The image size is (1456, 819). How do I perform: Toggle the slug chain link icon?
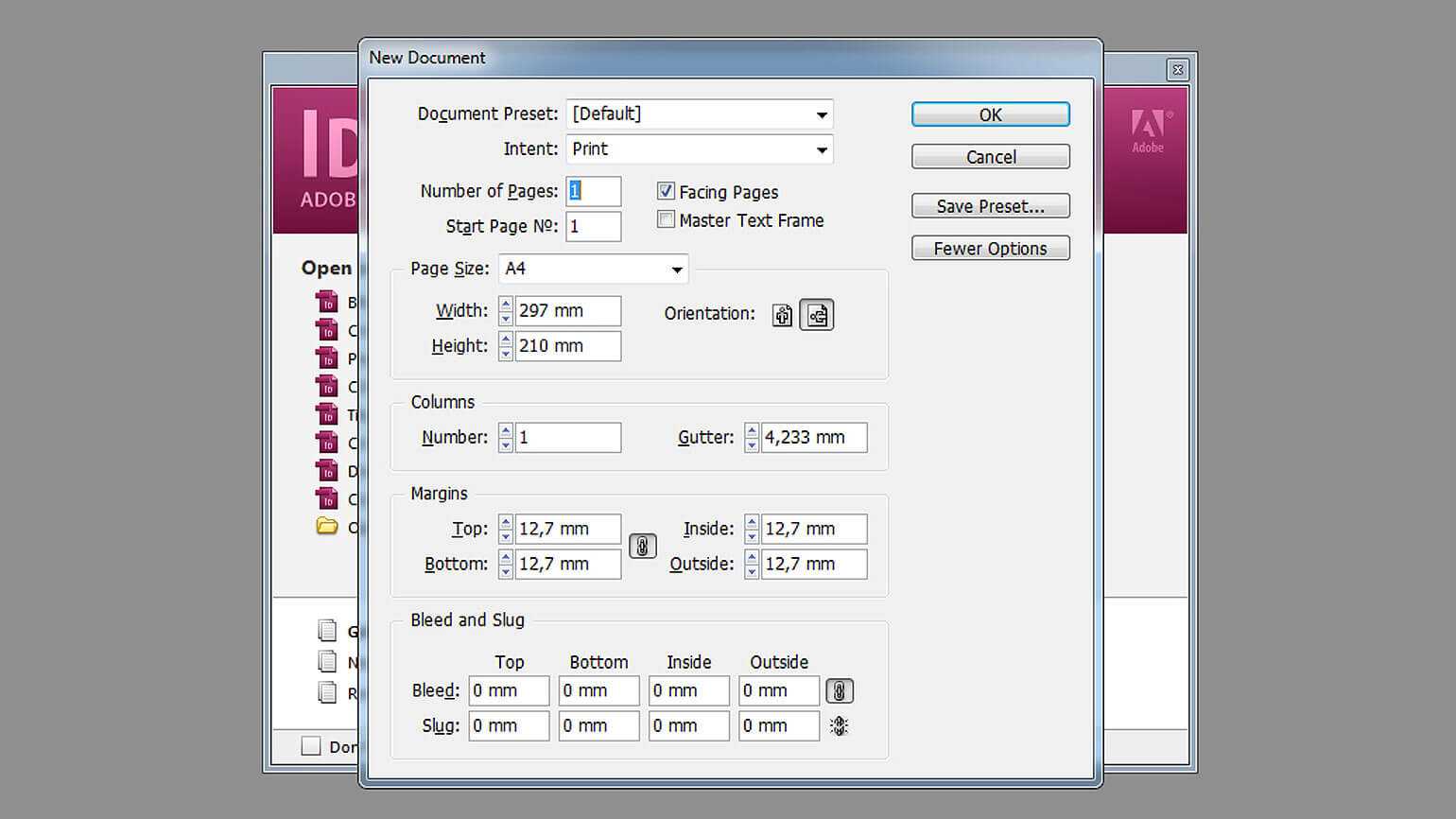[x=840, y=726]
